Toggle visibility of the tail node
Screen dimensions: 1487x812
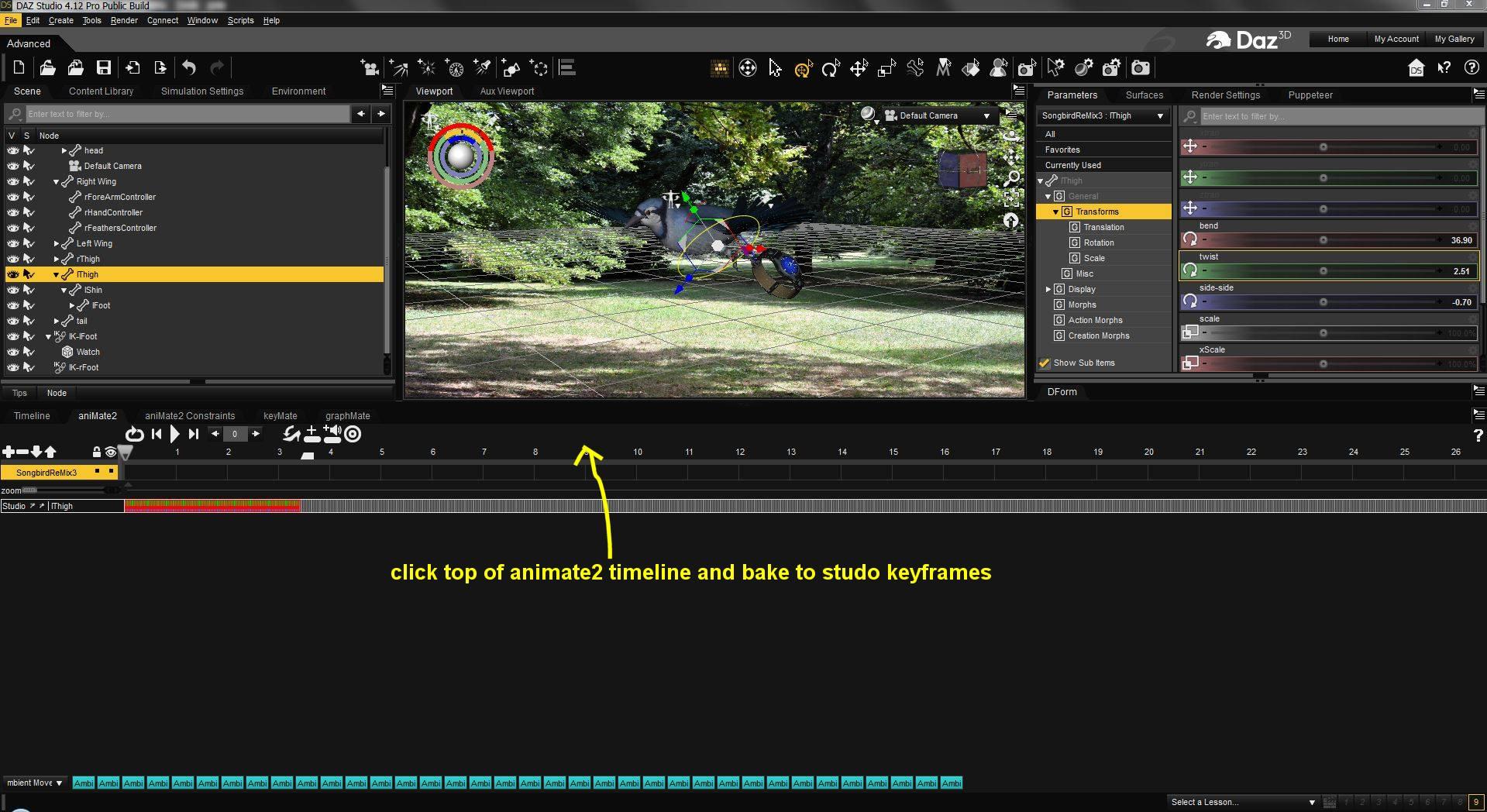(x=13, y=321)
